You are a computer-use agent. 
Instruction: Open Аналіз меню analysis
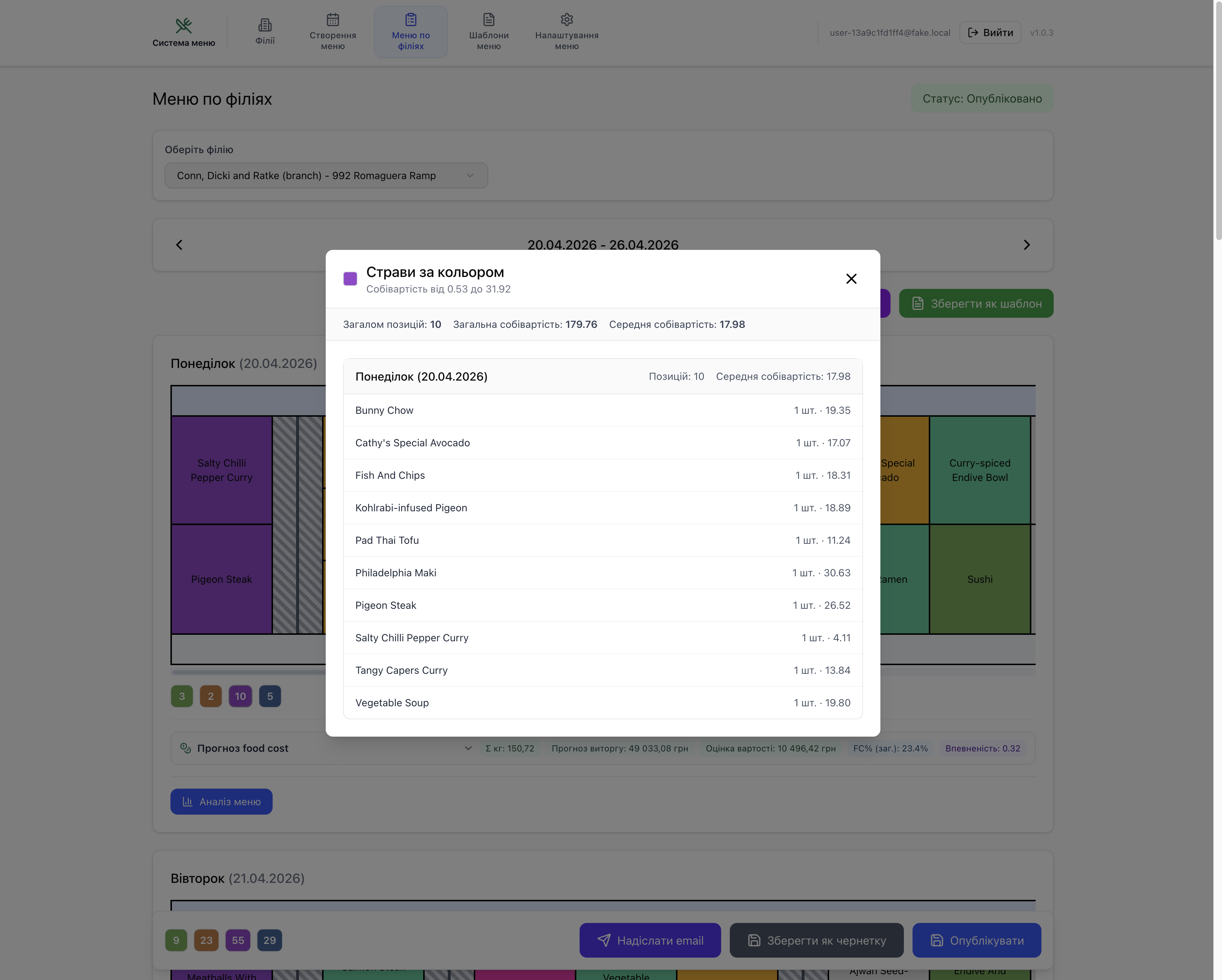tap(222, 802)
